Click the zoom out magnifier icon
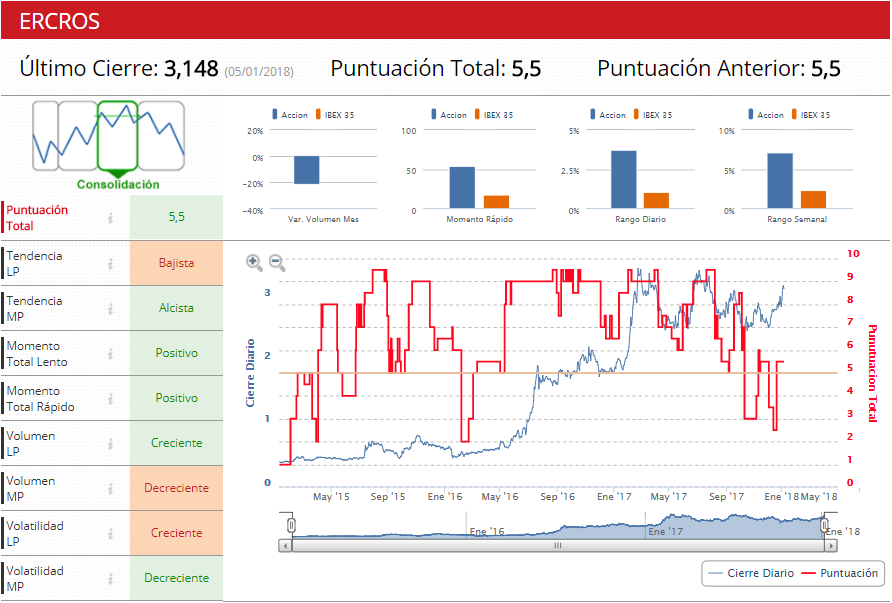This screenshot has height=603, width=892. click(277, 263)
